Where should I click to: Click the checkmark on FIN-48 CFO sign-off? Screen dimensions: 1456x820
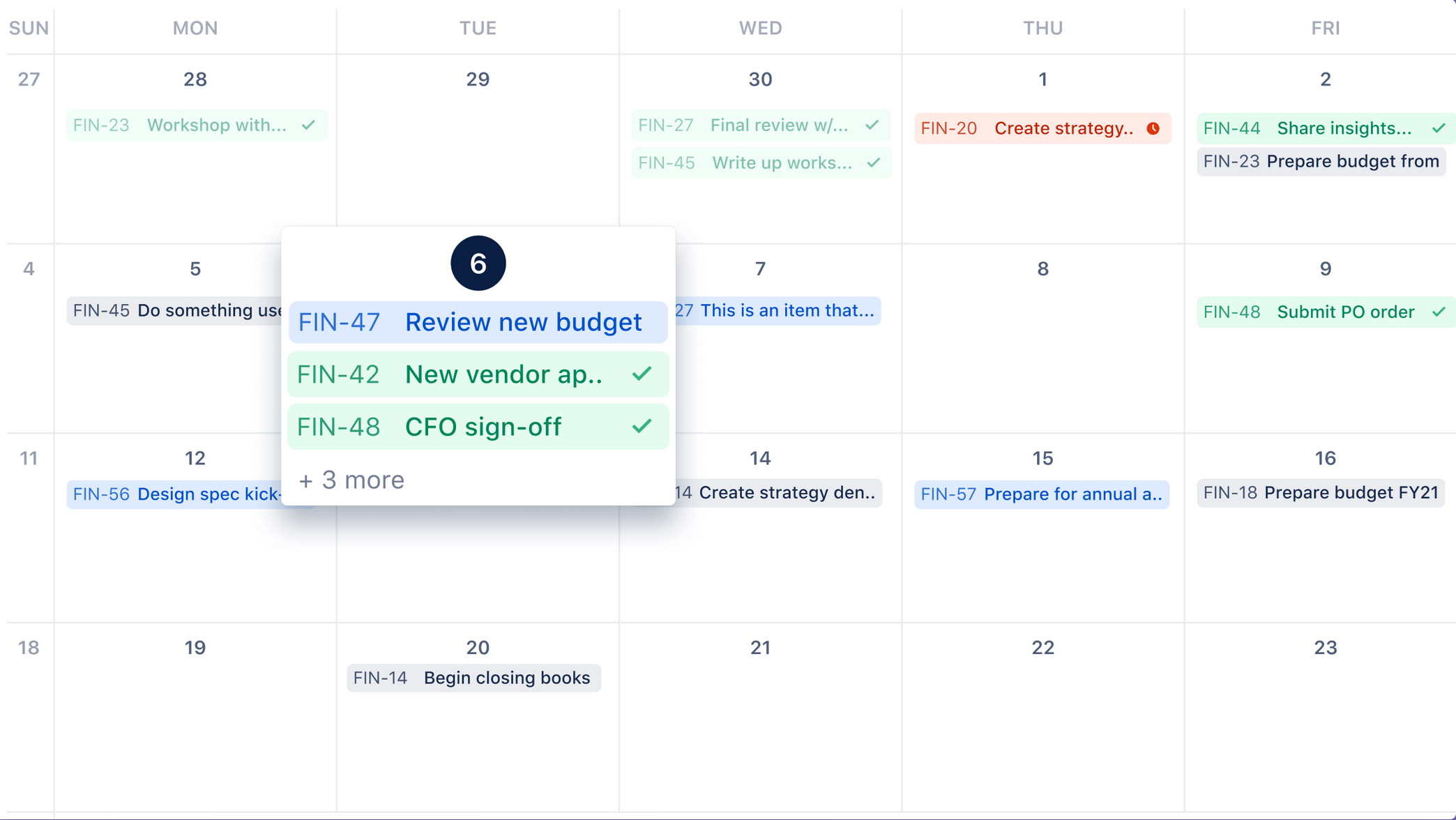pyautogui.click(x=642, y=427)
